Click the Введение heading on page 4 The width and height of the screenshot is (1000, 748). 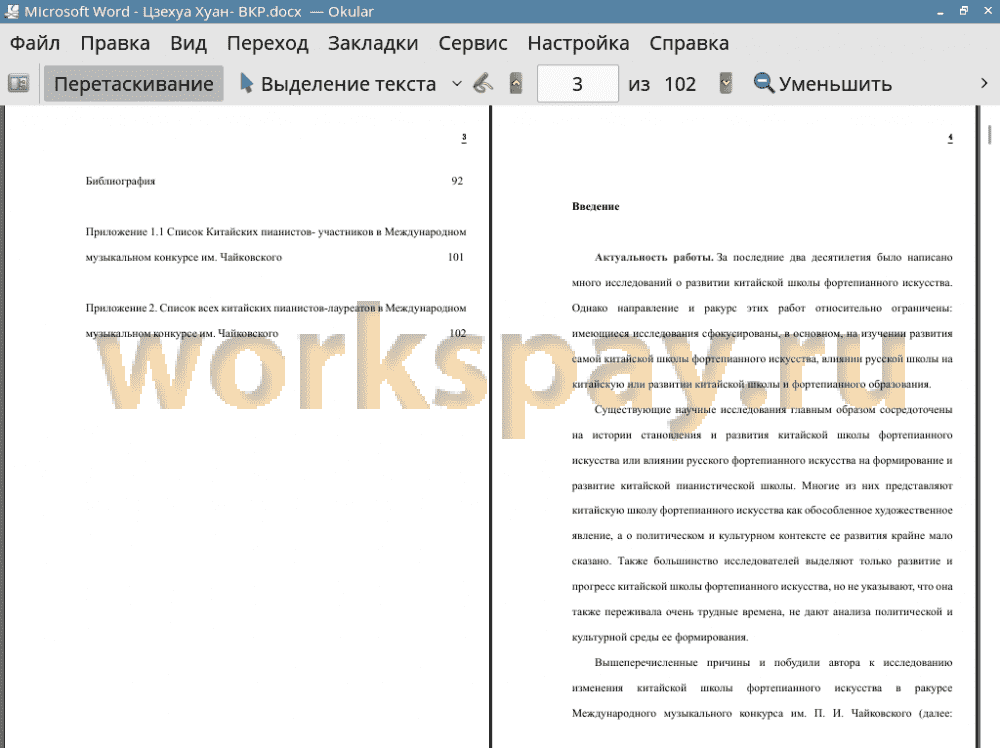point(596,206)
